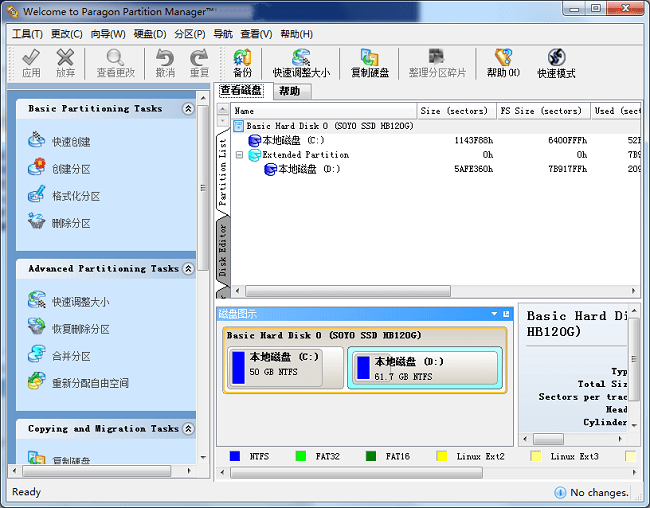This screenshot has width=650, height=508.
Task: Choose 格式化分区 in the sidebar
Action: pyautogui.click(x=76, y=196)
